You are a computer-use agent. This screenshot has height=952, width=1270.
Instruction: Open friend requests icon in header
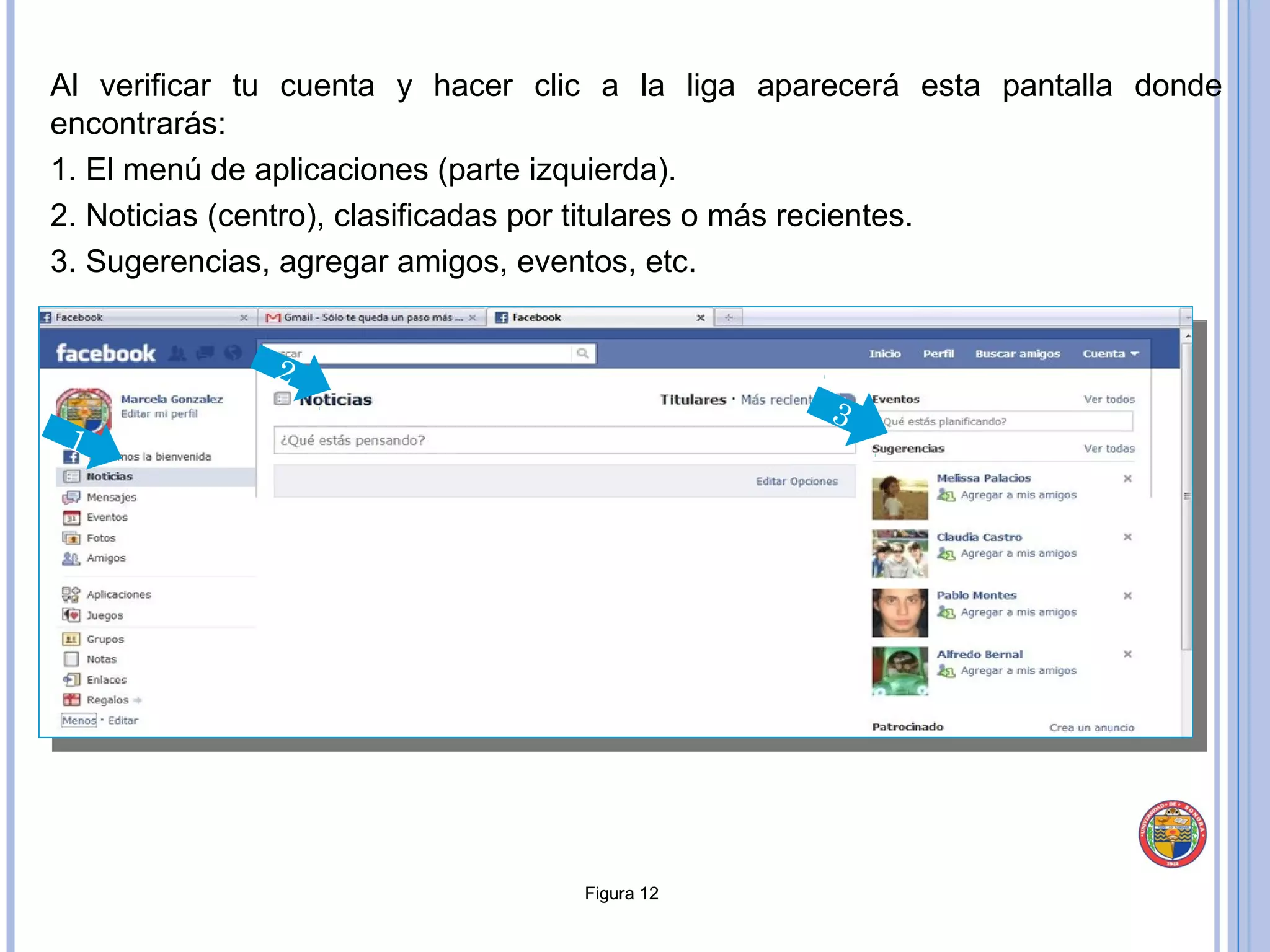tap(178, 353)
